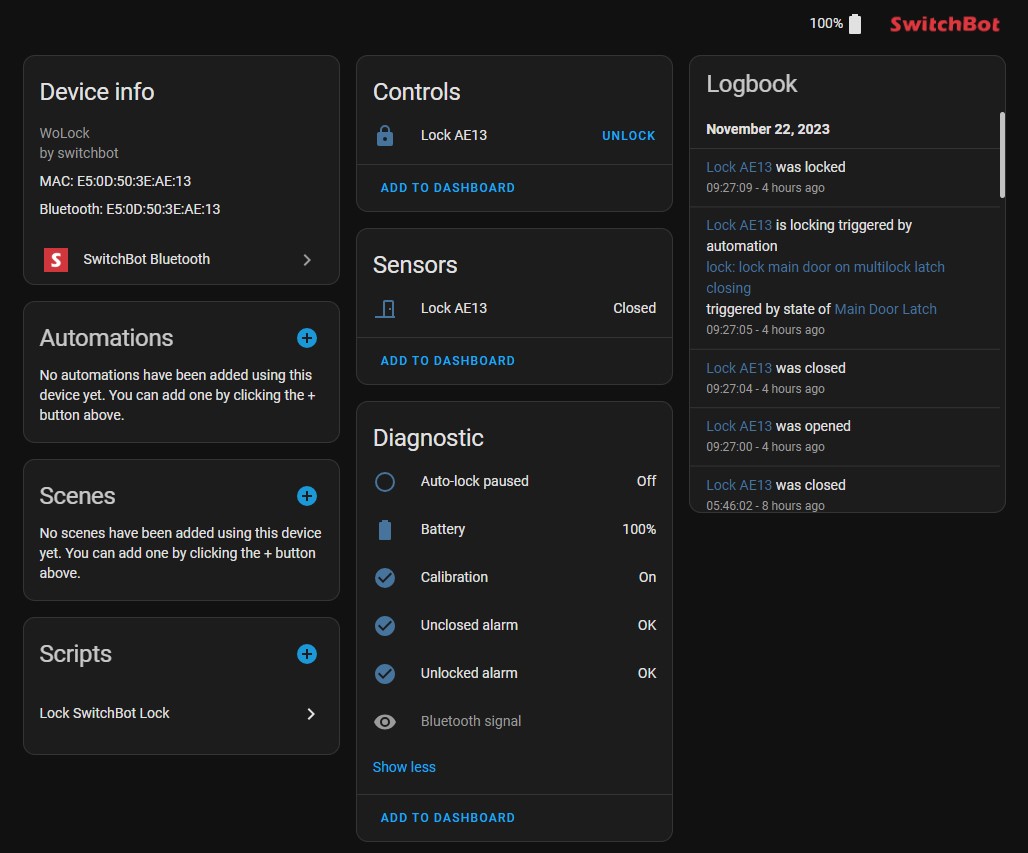Click the Calibration 'On' value

tap(647, 577)
